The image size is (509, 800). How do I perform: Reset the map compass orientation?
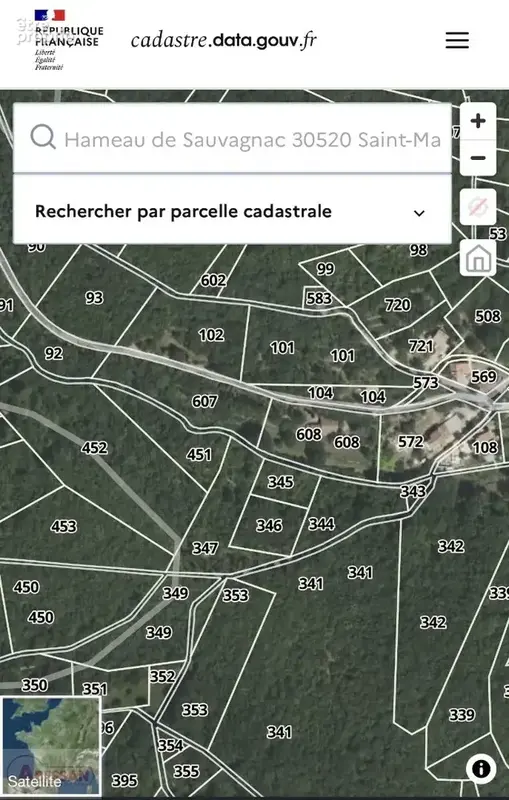[478, 207]
